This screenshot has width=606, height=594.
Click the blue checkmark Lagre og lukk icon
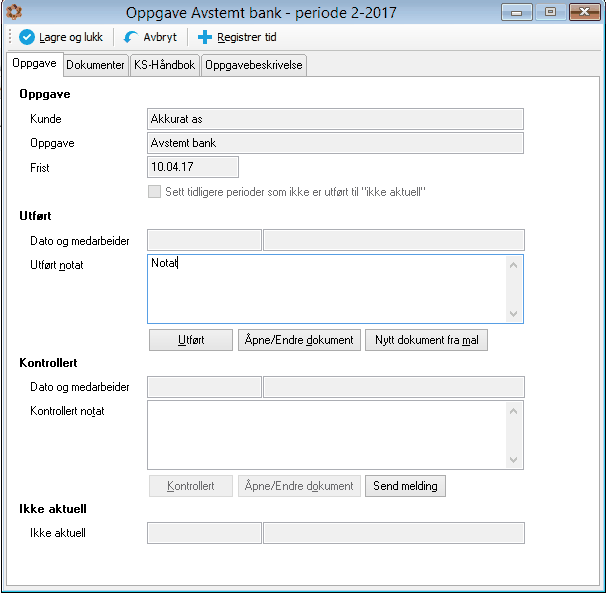27,37
